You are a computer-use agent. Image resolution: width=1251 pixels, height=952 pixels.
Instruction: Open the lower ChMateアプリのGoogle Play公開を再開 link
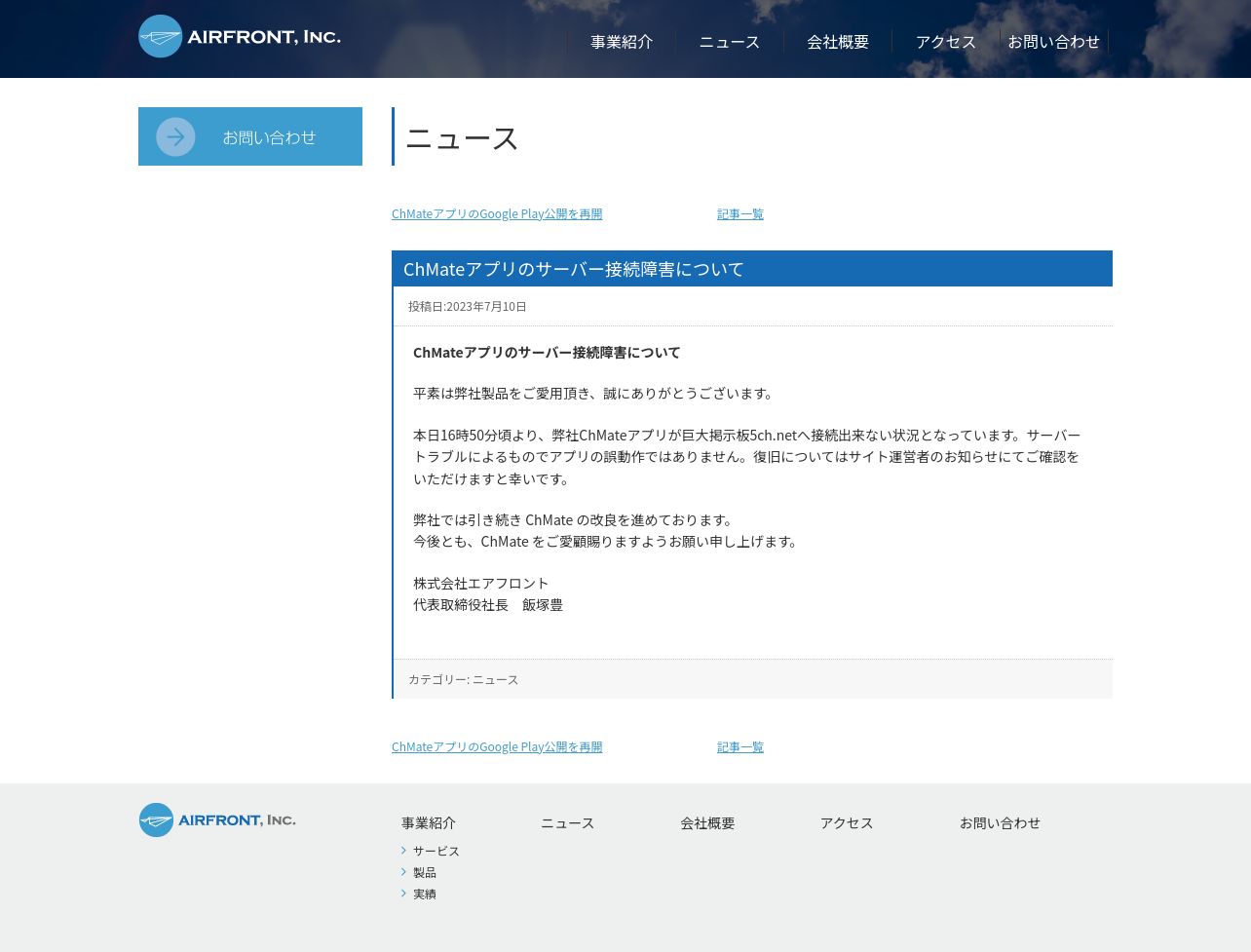497,746
